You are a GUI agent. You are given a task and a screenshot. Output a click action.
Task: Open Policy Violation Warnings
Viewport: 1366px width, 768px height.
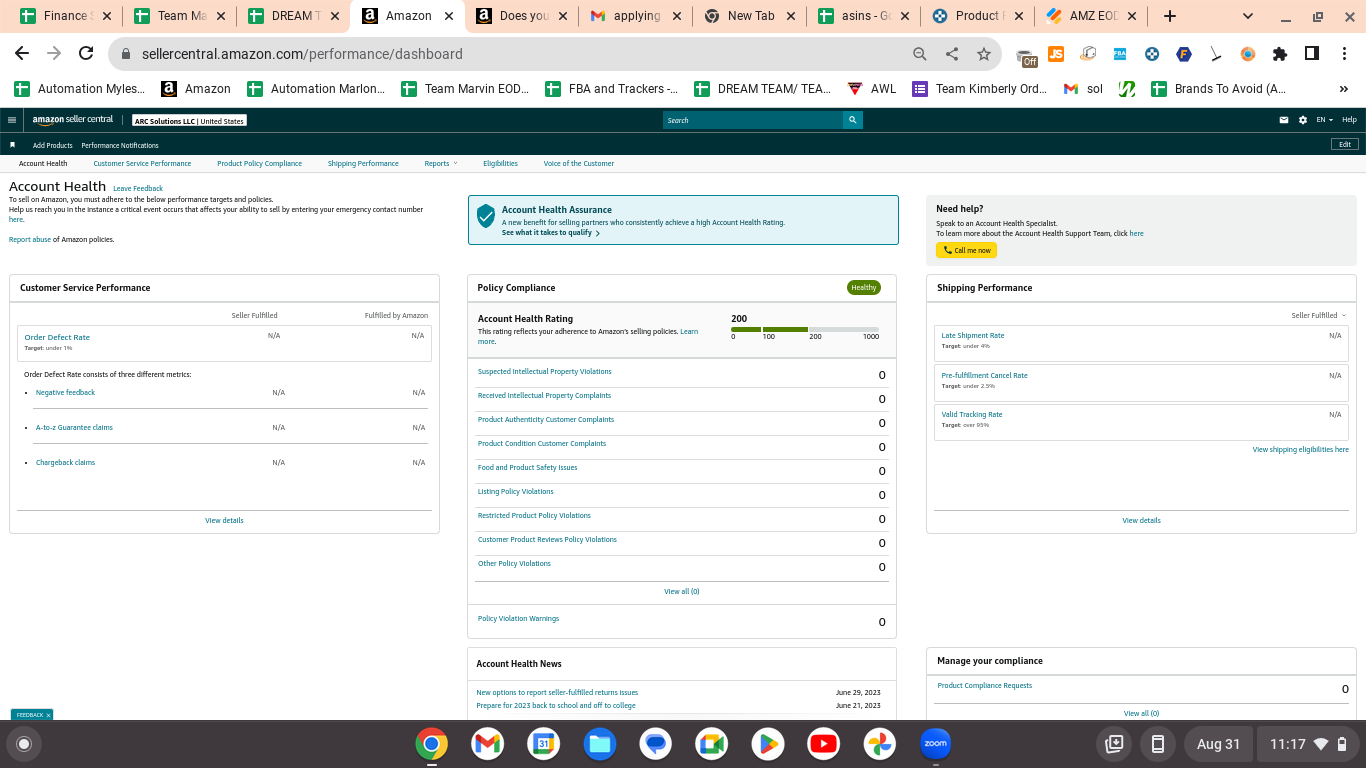click(518, 619)
